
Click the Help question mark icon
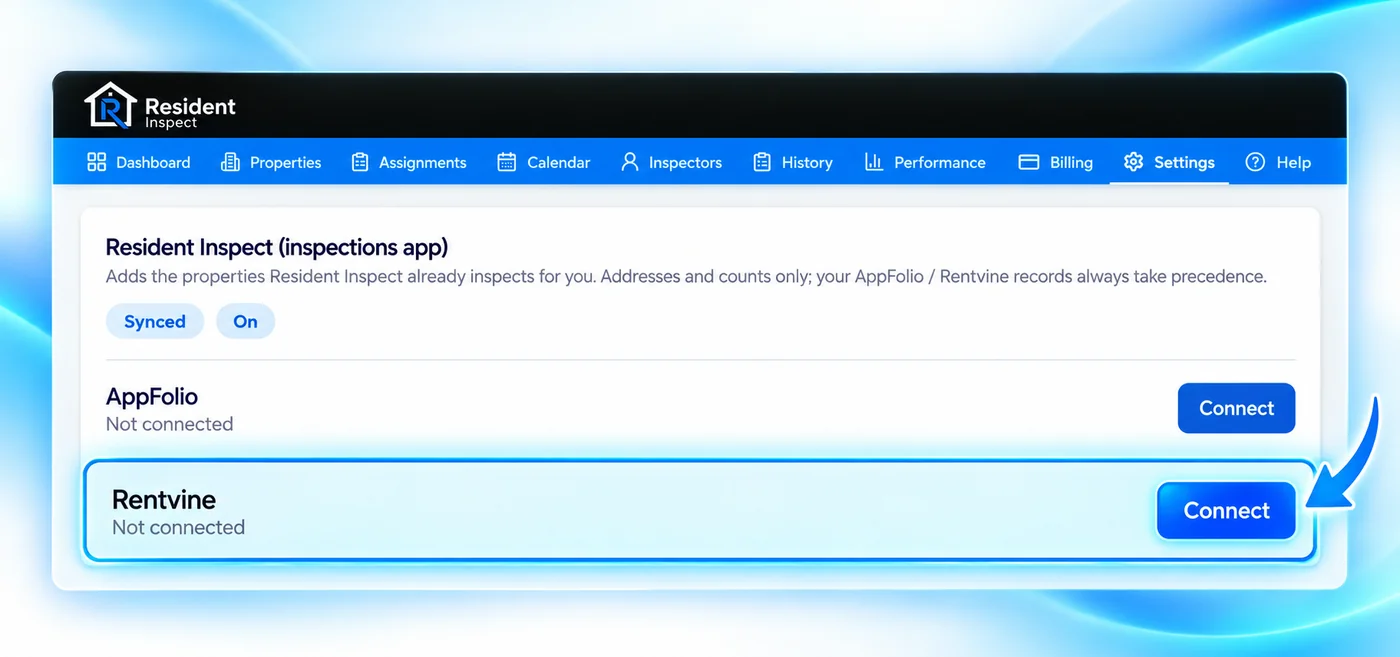coord(1255,162)
